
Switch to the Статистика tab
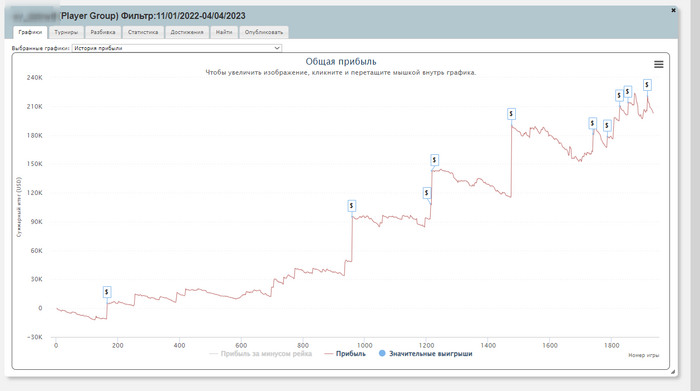click(x=143, y=32)
